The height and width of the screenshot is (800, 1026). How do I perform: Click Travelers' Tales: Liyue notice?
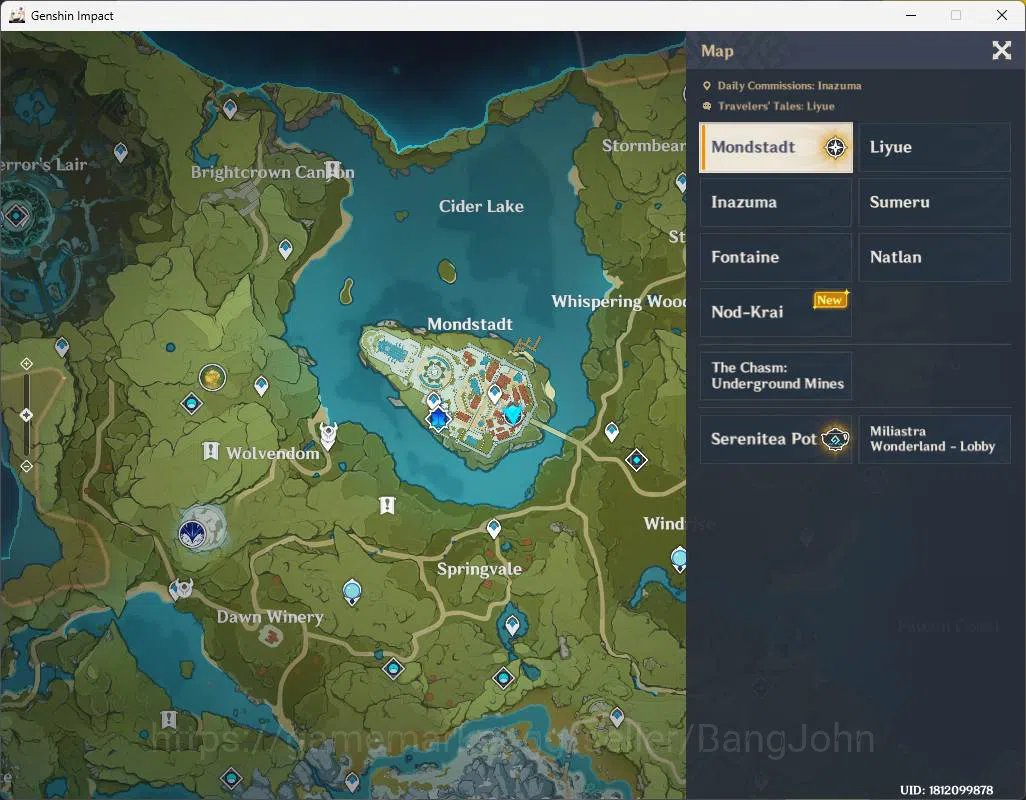(769, 106)
